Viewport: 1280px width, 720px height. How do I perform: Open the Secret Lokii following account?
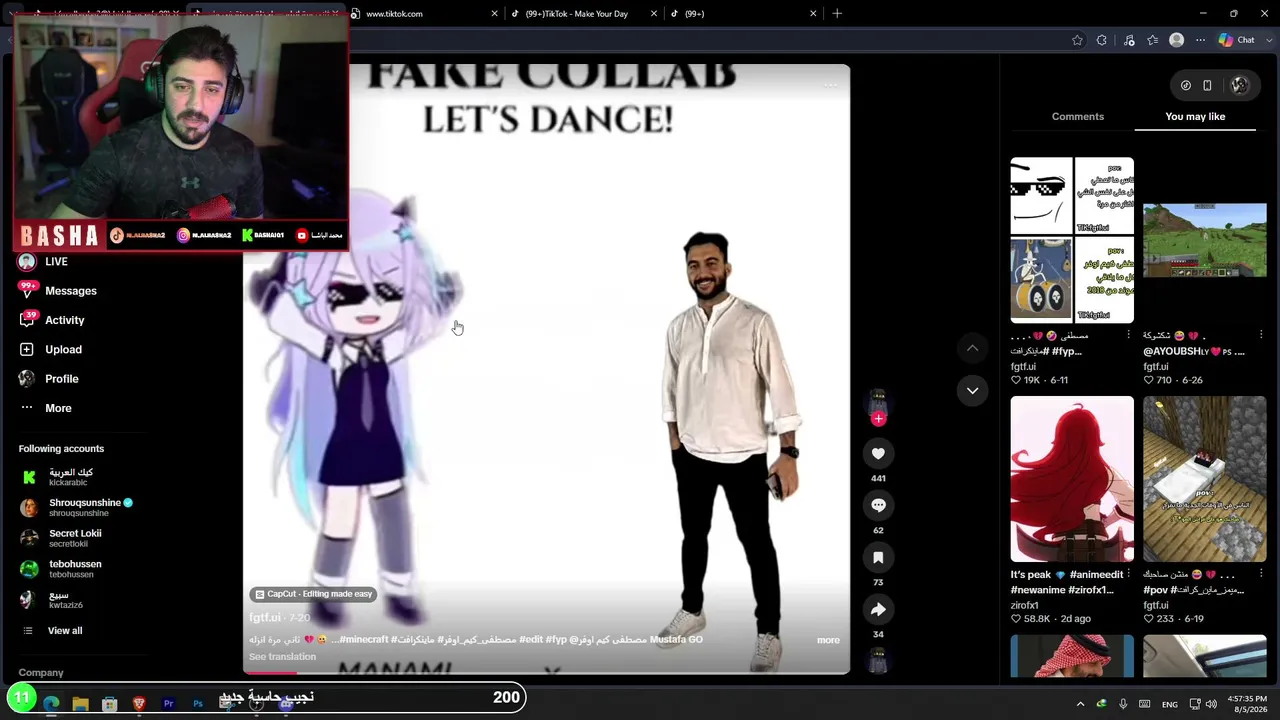coord(61,538)
